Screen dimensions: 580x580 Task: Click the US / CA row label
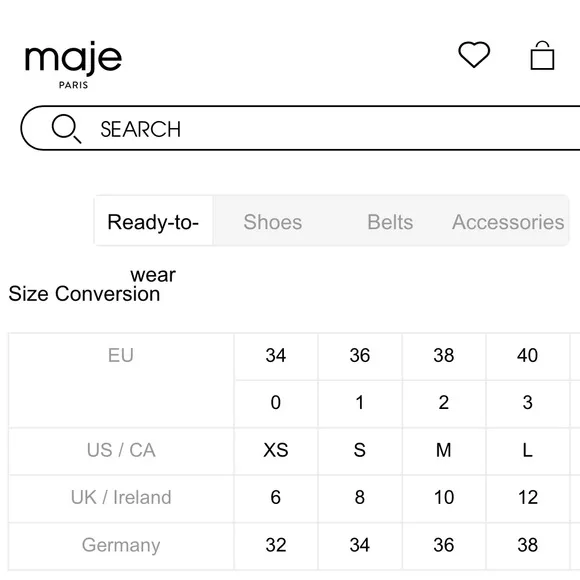tap(121, 451)
